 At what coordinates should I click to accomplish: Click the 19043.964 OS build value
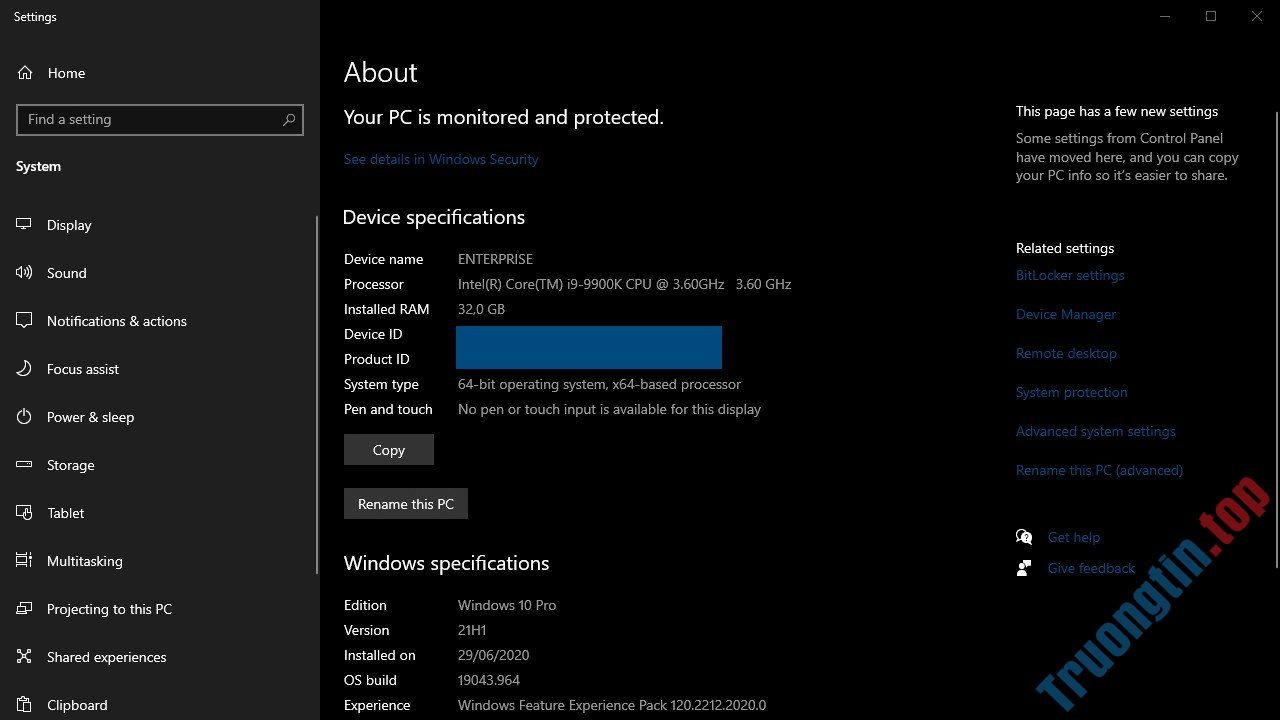pyautogui.click(x=489, y=680)
